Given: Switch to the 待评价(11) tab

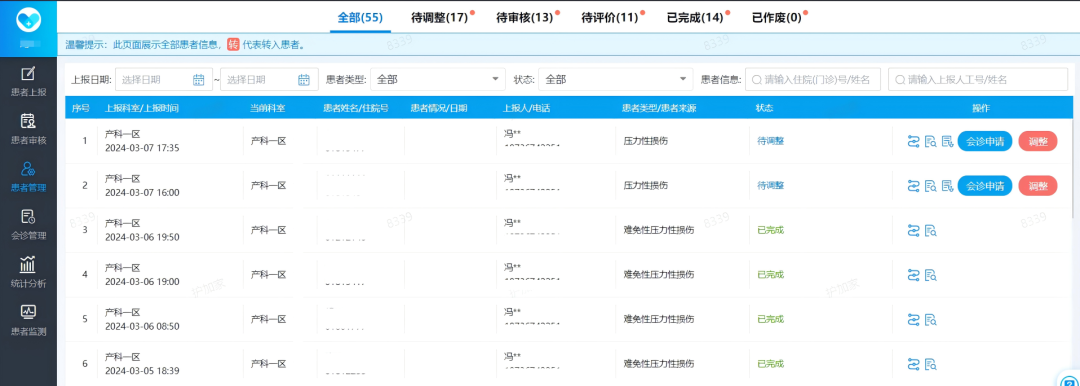Looking at the screenshot, I should tap(609, 17).
